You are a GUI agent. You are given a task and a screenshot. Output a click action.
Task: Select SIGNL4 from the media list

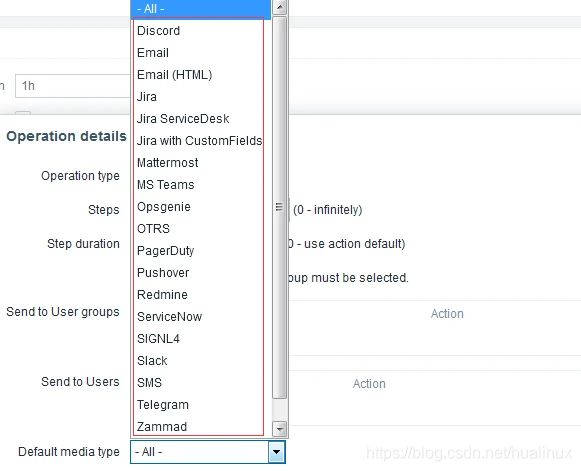(x=158, y=339)
